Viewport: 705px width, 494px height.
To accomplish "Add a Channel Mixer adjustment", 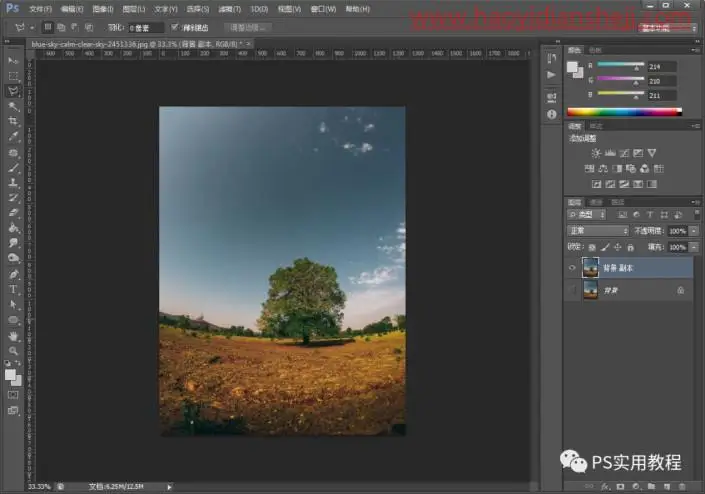I will pyautogui.click(x=645, y=169).
